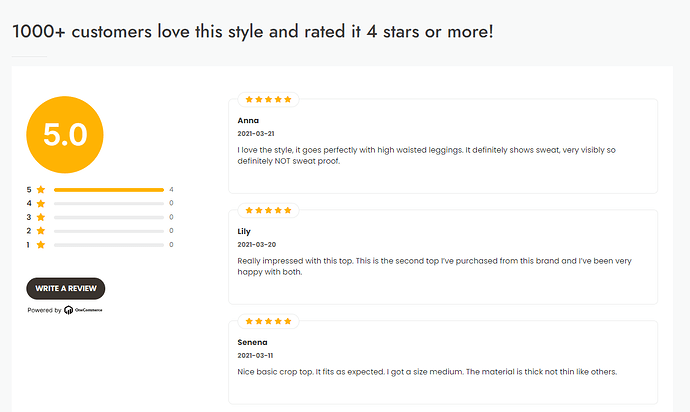This screenshot has height=412, width=690.
Task: Click the star icon in the 2-star row
Action: pyautogui.click(x=41, y=231)
